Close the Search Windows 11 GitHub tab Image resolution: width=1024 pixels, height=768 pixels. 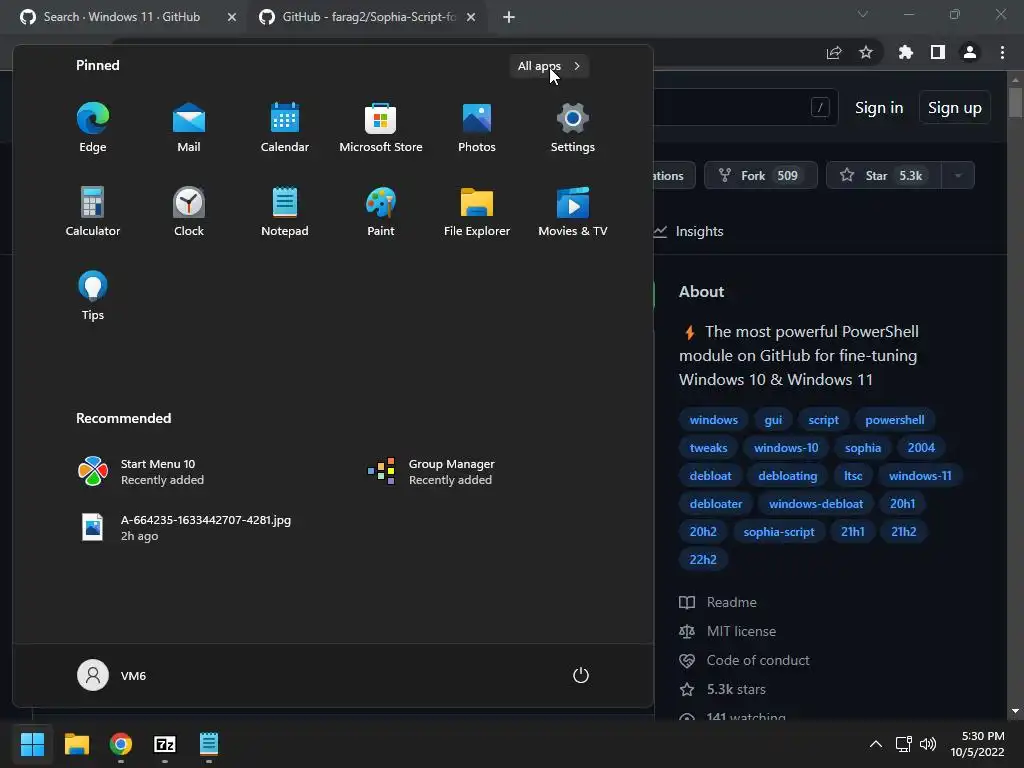click(x=232, y=17)
